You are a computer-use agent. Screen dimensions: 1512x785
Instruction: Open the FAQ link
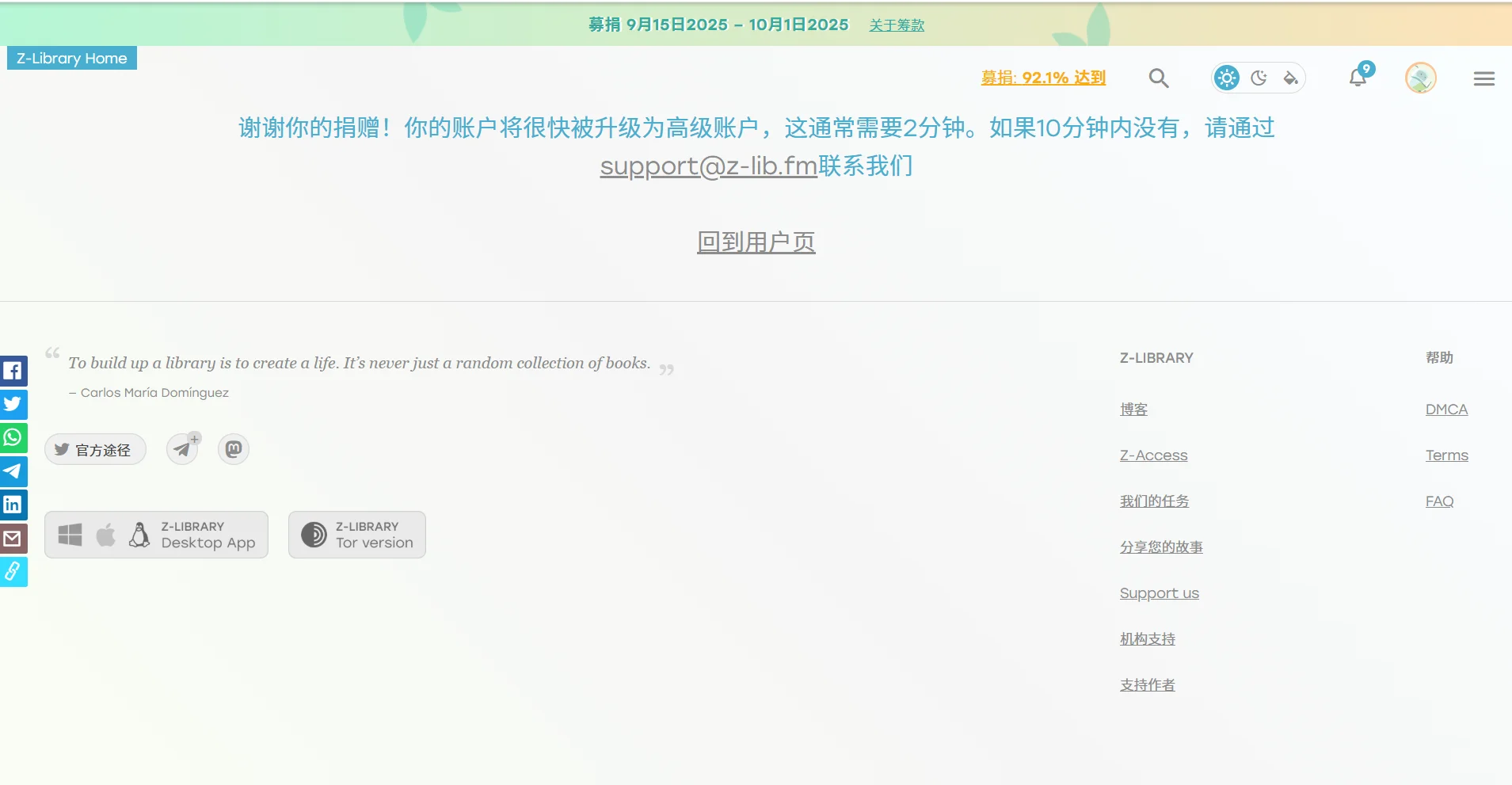click(x=1439, y=501)
